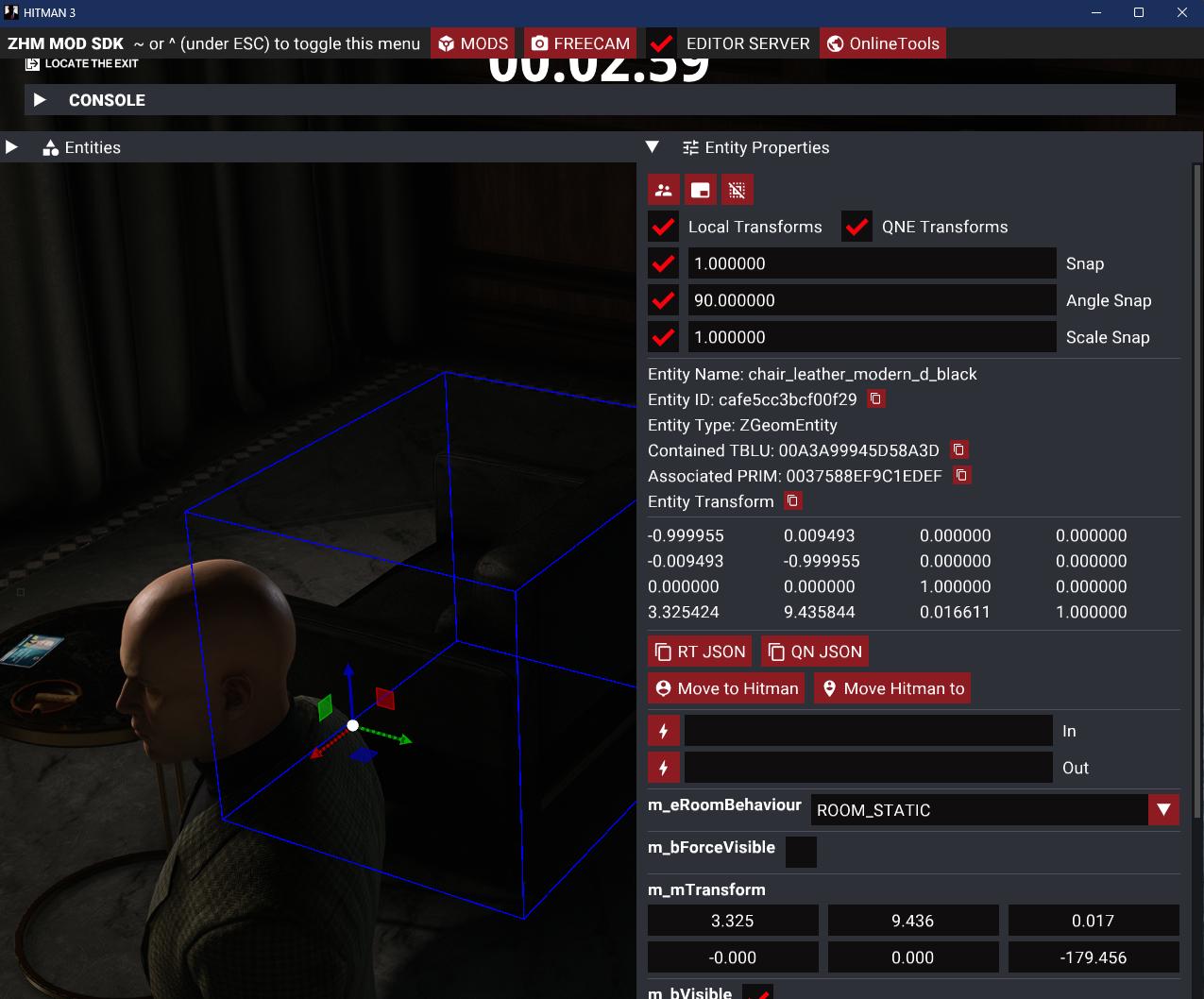This screenshot has width=1204, height=999.
Task: Expand the CONSOLE section
Action: point(40,100)
